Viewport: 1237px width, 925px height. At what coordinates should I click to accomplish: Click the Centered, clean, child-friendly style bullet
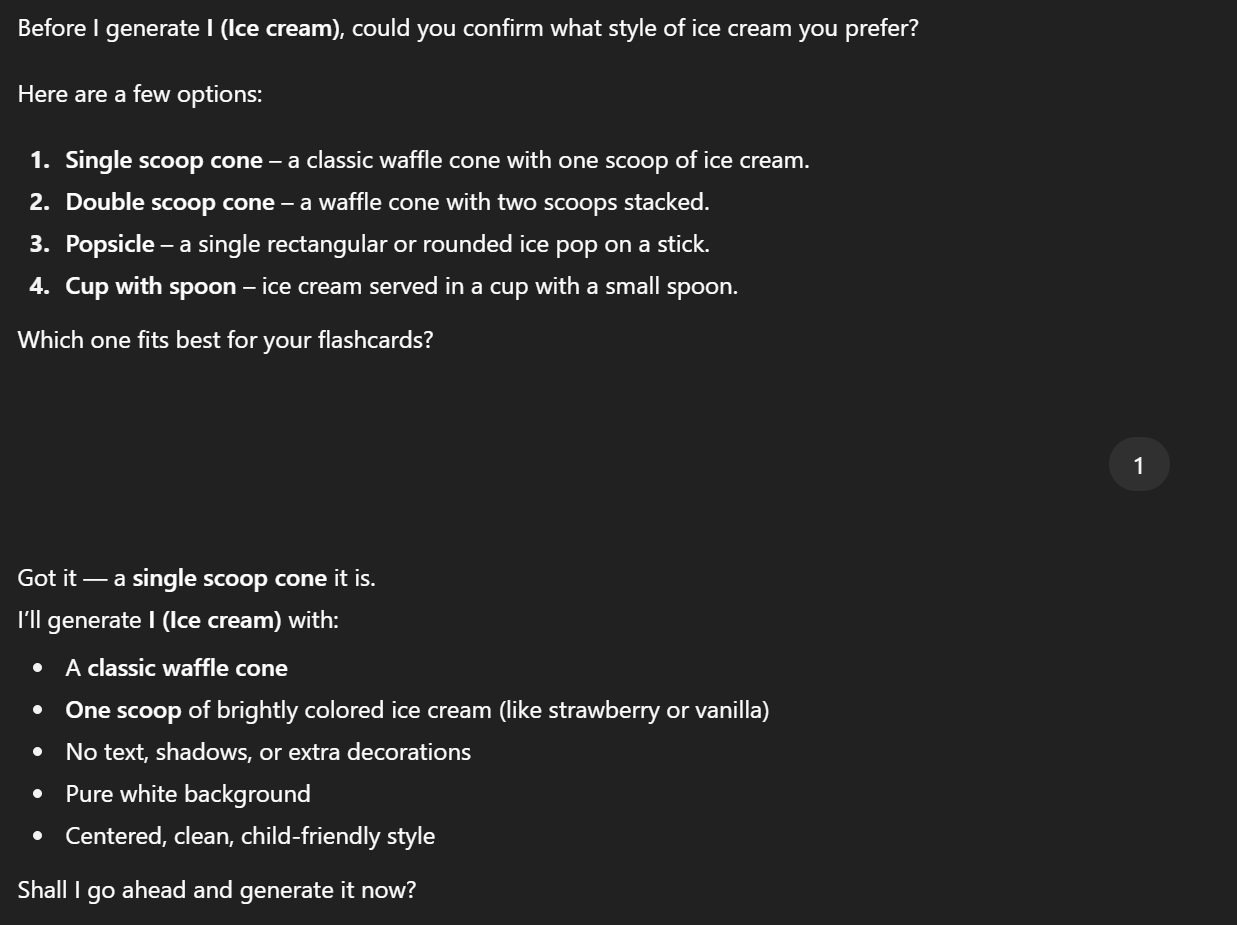(x=250, y=836)
